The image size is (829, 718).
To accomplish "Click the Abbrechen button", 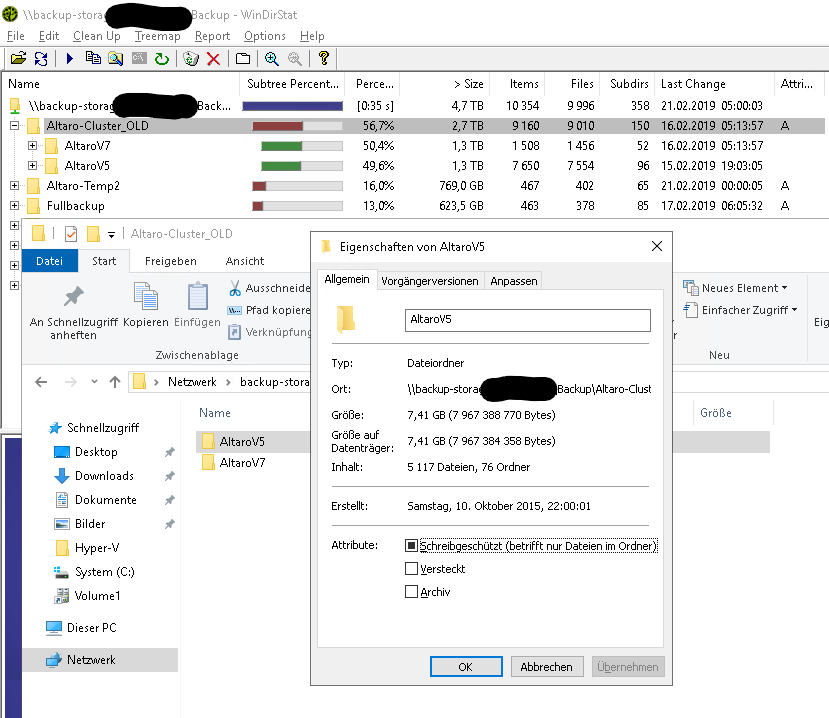I will pos(547,667).
